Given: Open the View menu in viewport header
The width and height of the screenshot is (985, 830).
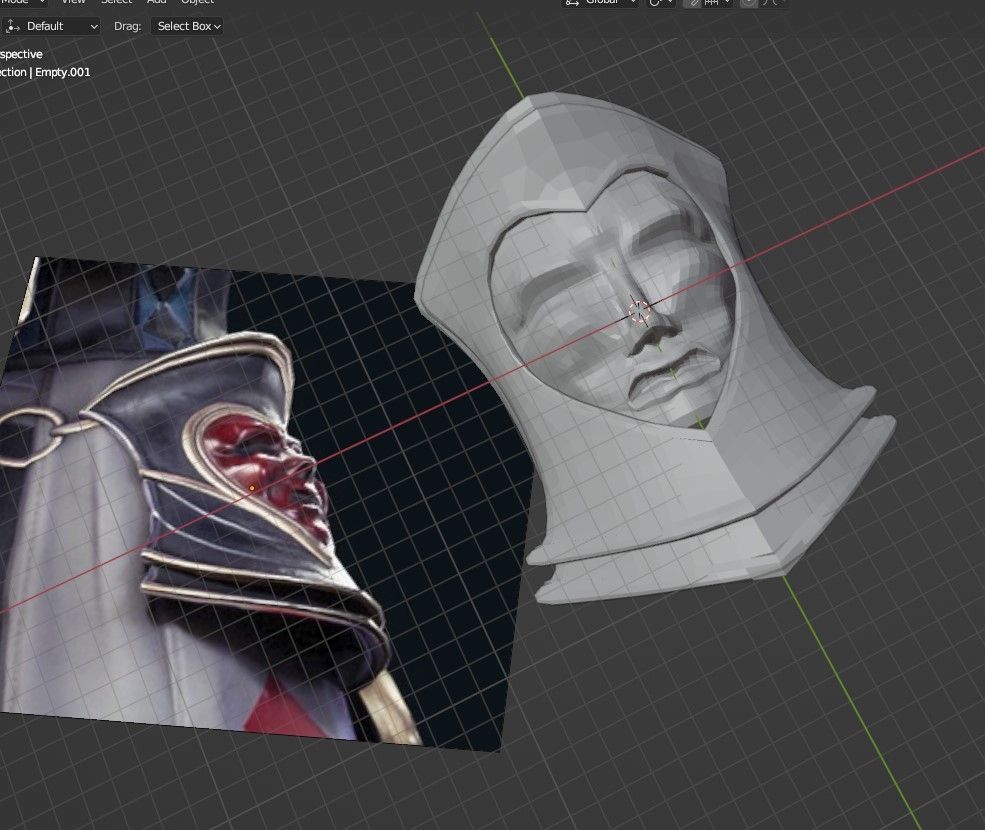Looking at the screenshot, I should (x=72, y=2).
